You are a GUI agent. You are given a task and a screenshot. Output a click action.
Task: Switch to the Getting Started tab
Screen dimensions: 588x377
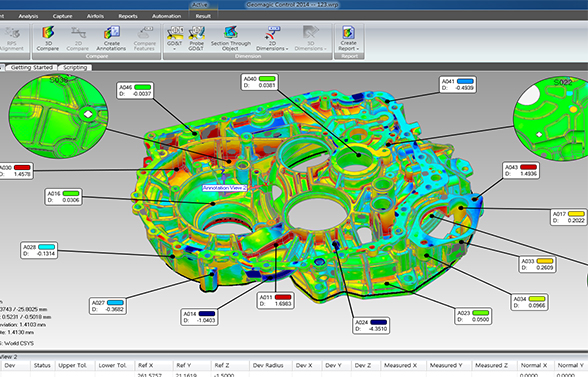tap(32, 68)
